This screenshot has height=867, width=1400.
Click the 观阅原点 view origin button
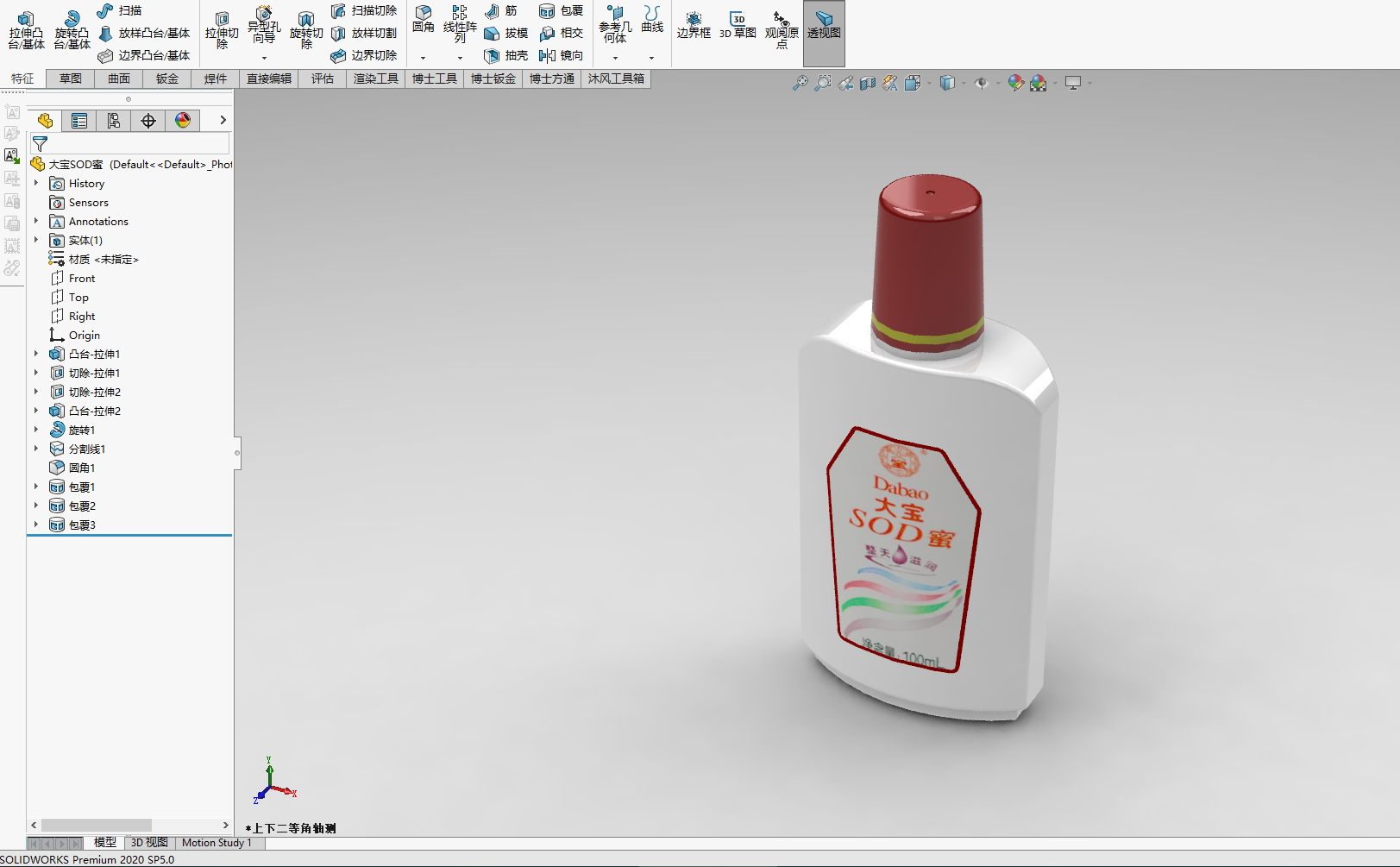tap(782, 29)
